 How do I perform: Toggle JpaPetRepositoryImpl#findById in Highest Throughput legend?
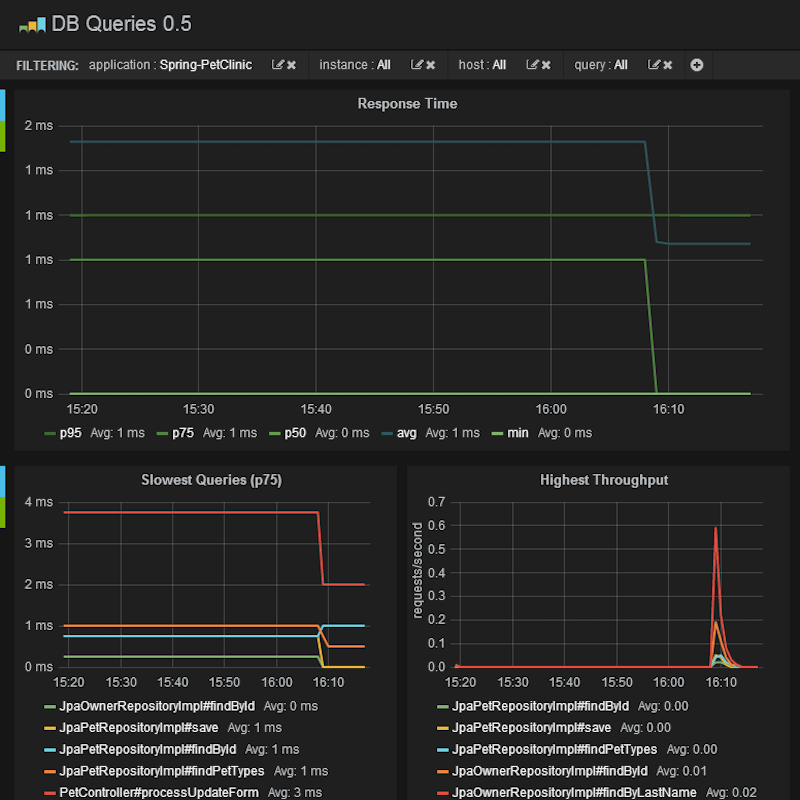point(540,706)
